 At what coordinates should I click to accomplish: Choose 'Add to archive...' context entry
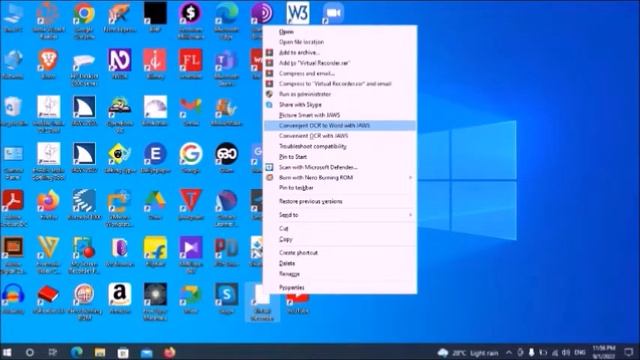tap(340, 52)
